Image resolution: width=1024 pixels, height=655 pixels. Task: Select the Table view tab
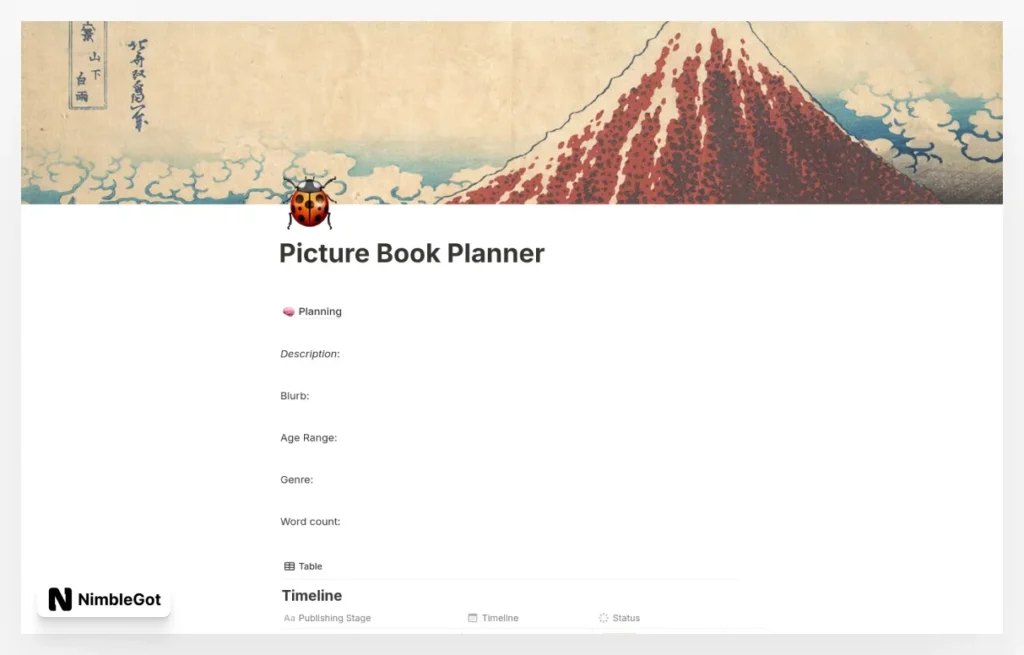pos(303,566)
